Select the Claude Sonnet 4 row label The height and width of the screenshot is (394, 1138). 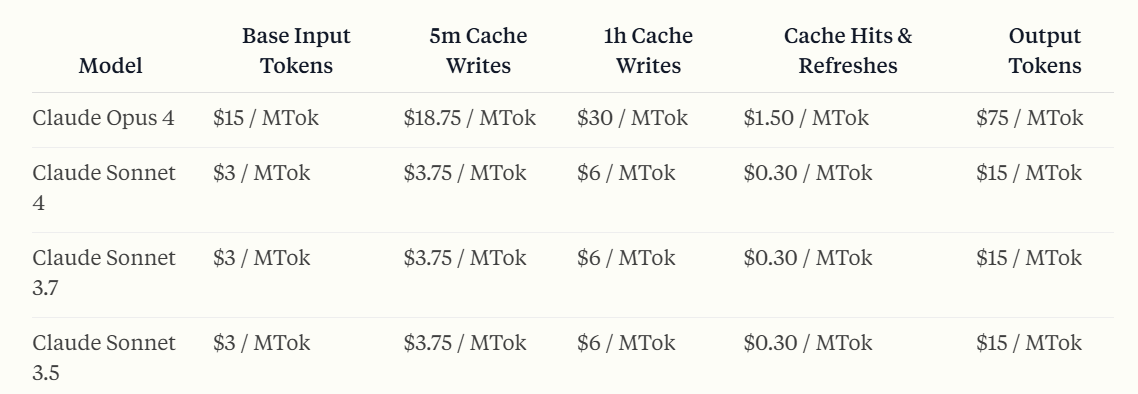tap(104, 188)
